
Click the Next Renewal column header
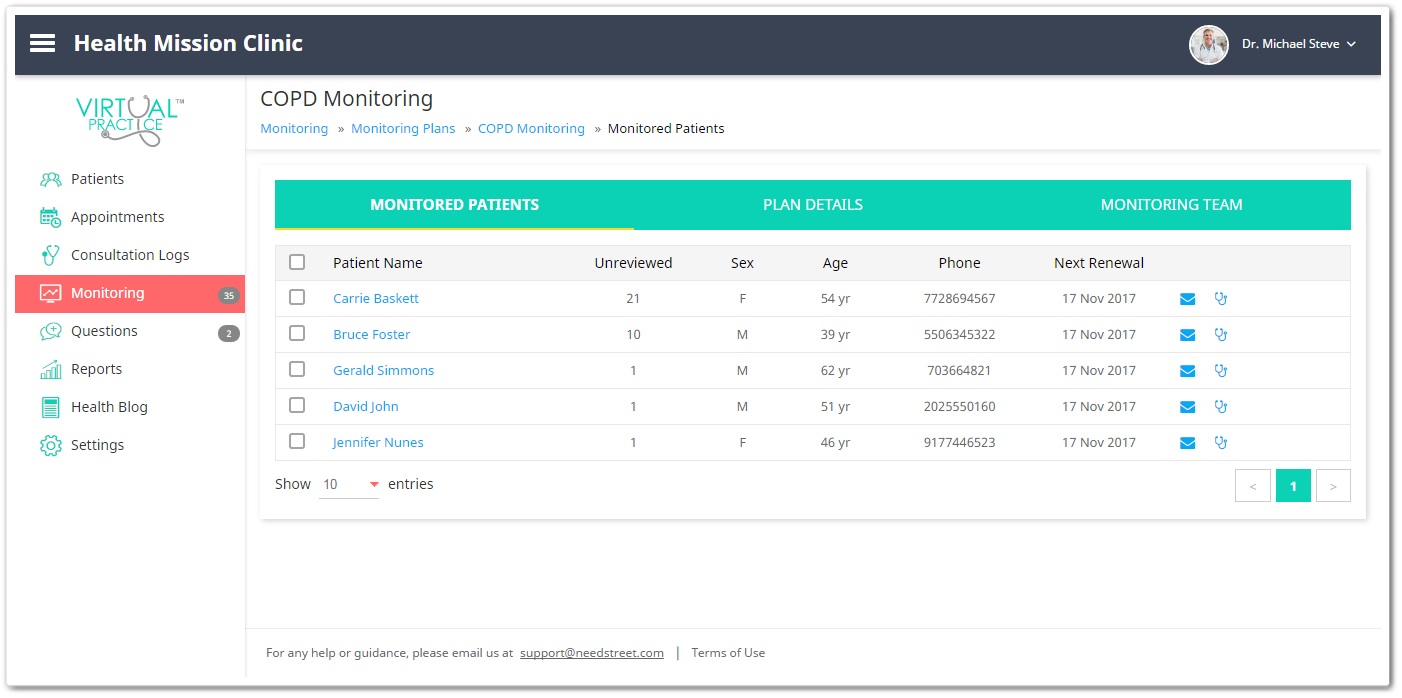point(1099,263)
